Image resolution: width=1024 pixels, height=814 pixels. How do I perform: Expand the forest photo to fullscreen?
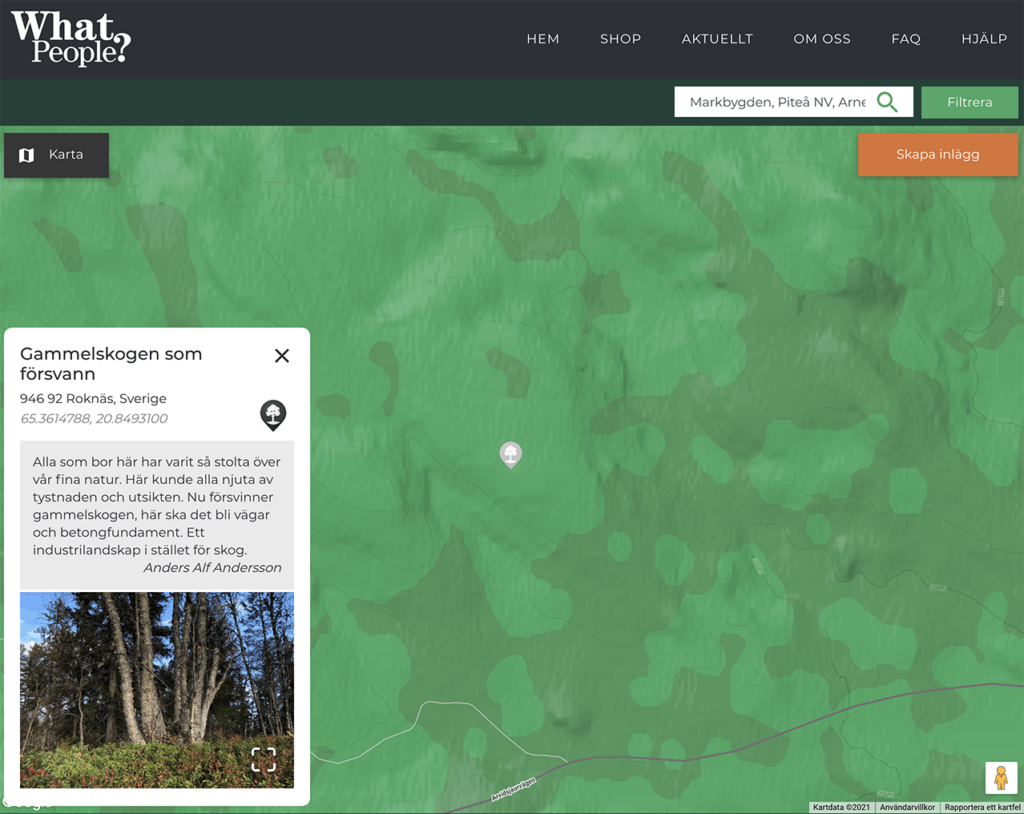click(264, 759)
